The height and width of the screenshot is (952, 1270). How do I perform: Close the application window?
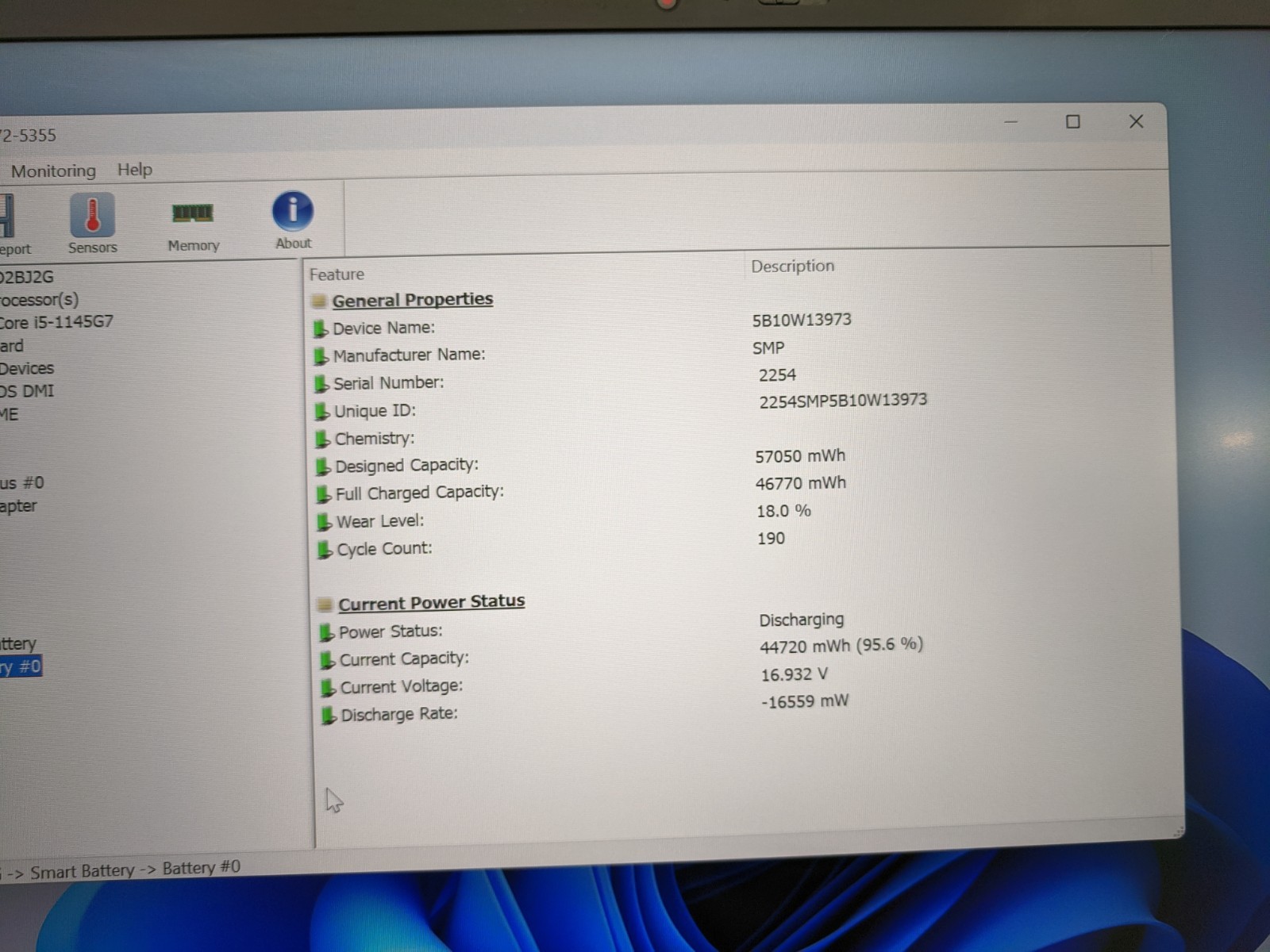[x=1136, y=121]
